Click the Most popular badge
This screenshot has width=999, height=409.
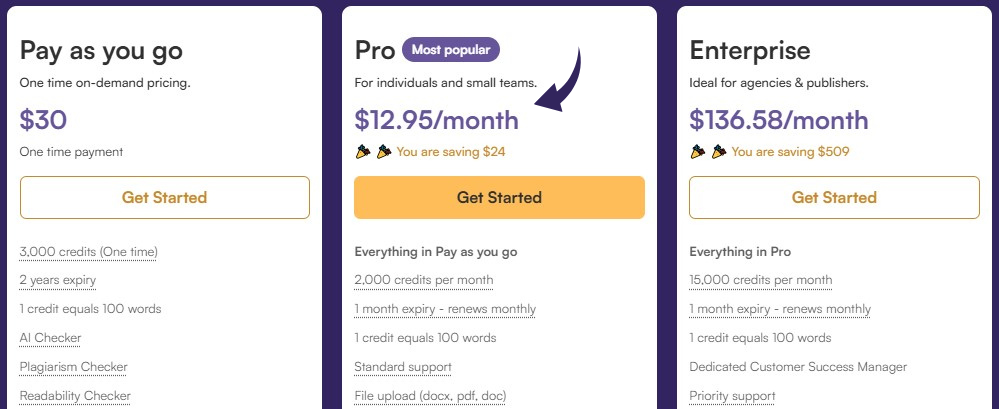point(450,49)
